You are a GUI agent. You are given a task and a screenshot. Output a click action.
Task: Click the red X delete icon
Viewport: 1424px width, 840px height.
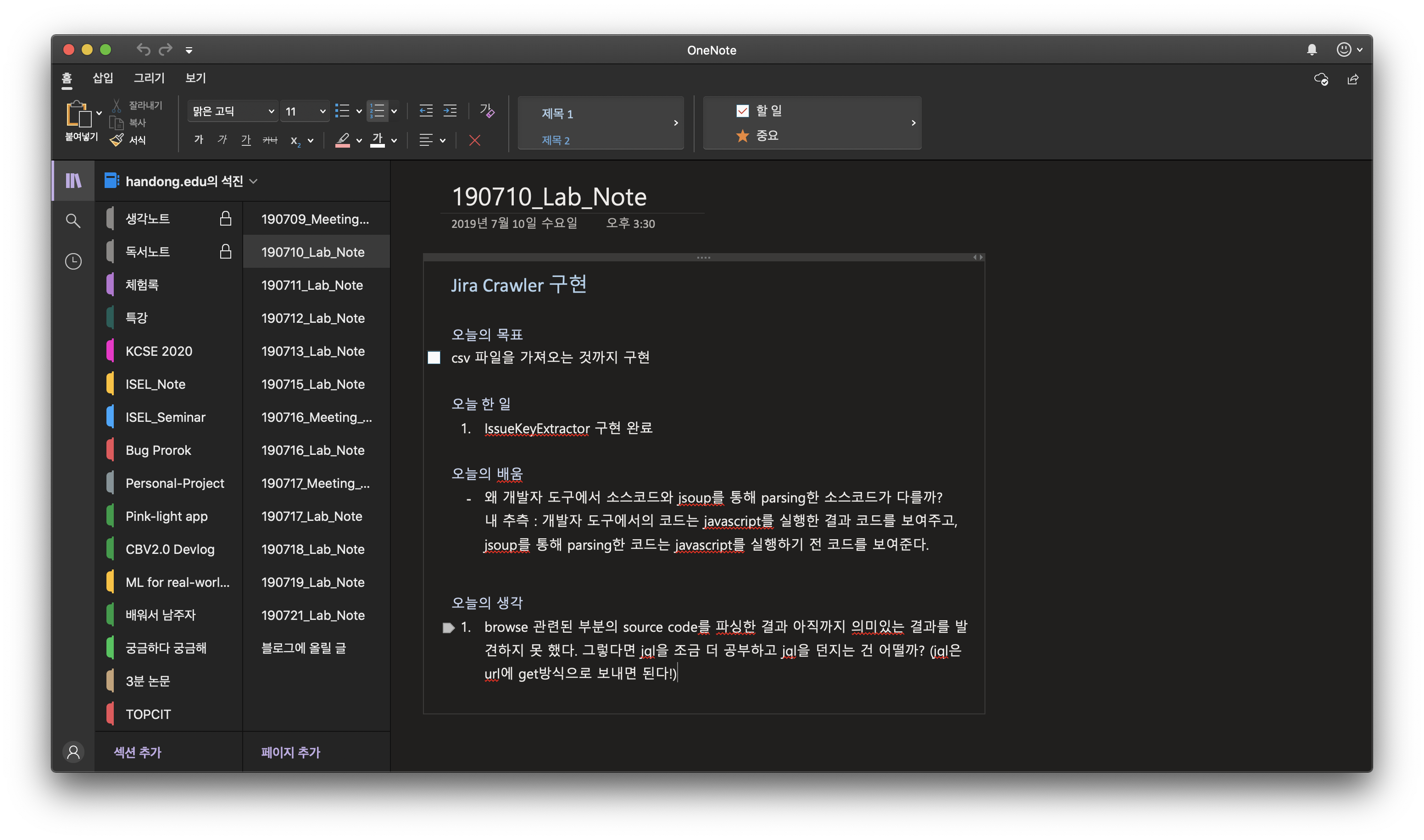tap(474, 140)
